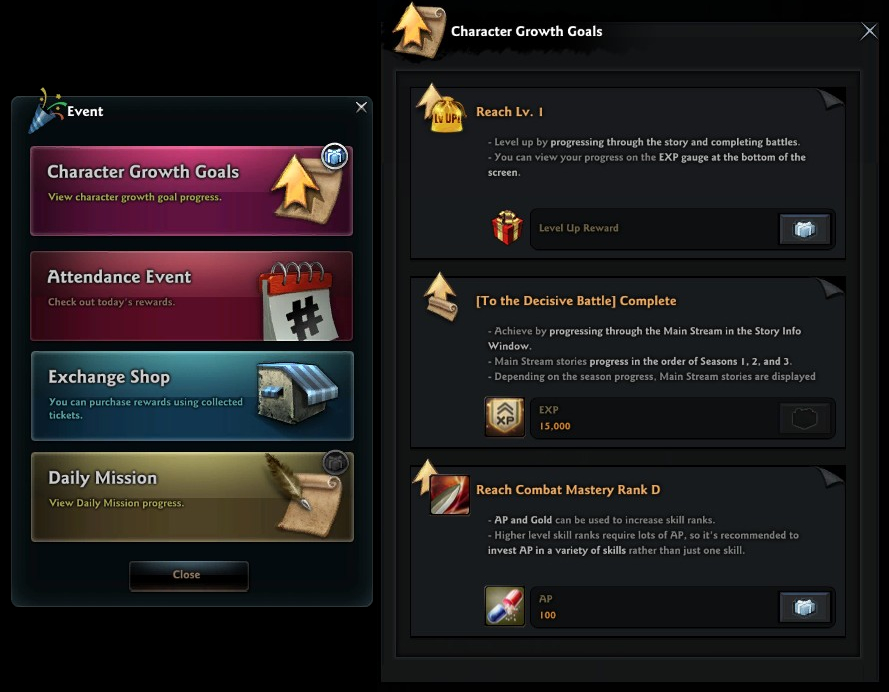This screenshot has height=692, width=889.
Task: Open the Attendance Event entry
Action: [192, 296]
